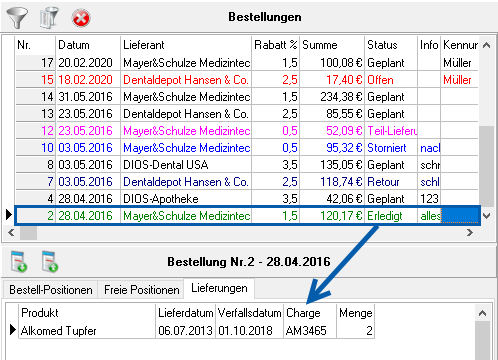Image resolution: width=498 pixels, height=360 pixels.
Task: Click the sum 17,40 € cell
Action: [x=332, y=80]
